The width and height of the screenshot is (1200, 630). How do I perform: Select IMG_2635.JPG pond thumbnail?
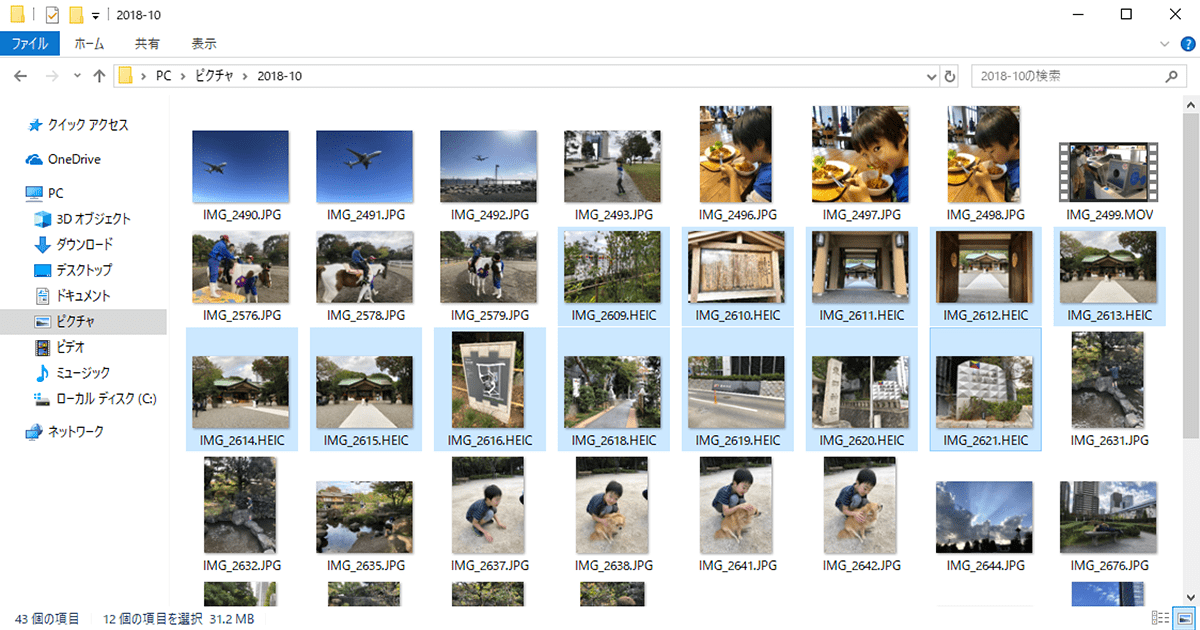[x=364, y=518]
